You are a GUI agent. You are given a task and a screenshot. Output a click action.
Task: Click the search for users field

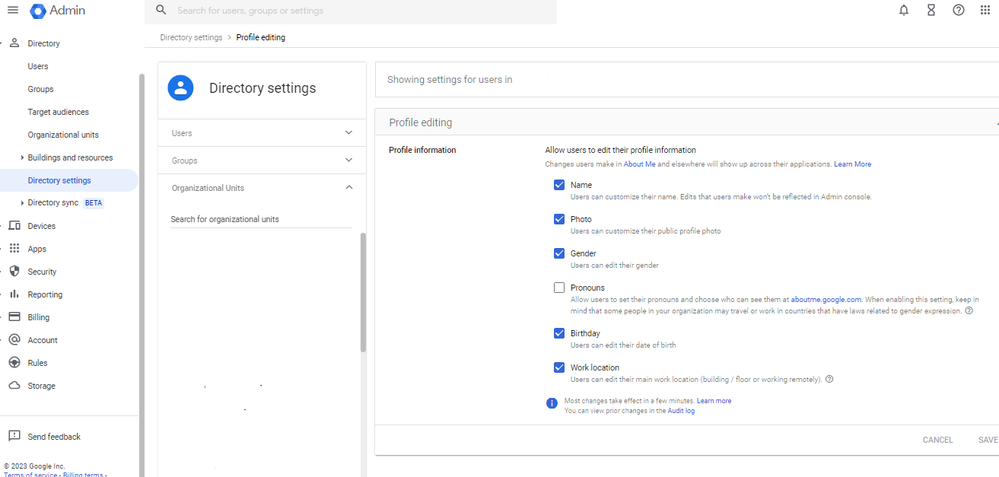[x=350, y=11]
